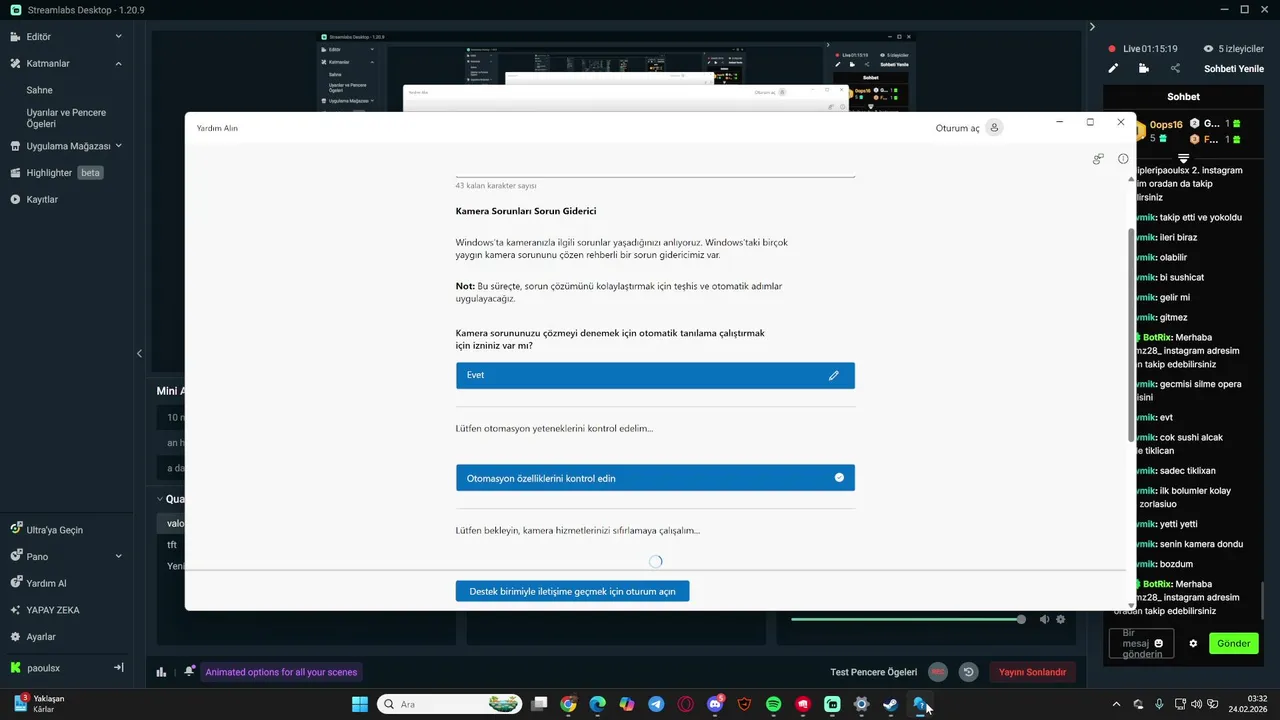This screenshot has height=720, width=1280.
Task: Select Sahne under Katmanlar
Action: tap(40, 90)
